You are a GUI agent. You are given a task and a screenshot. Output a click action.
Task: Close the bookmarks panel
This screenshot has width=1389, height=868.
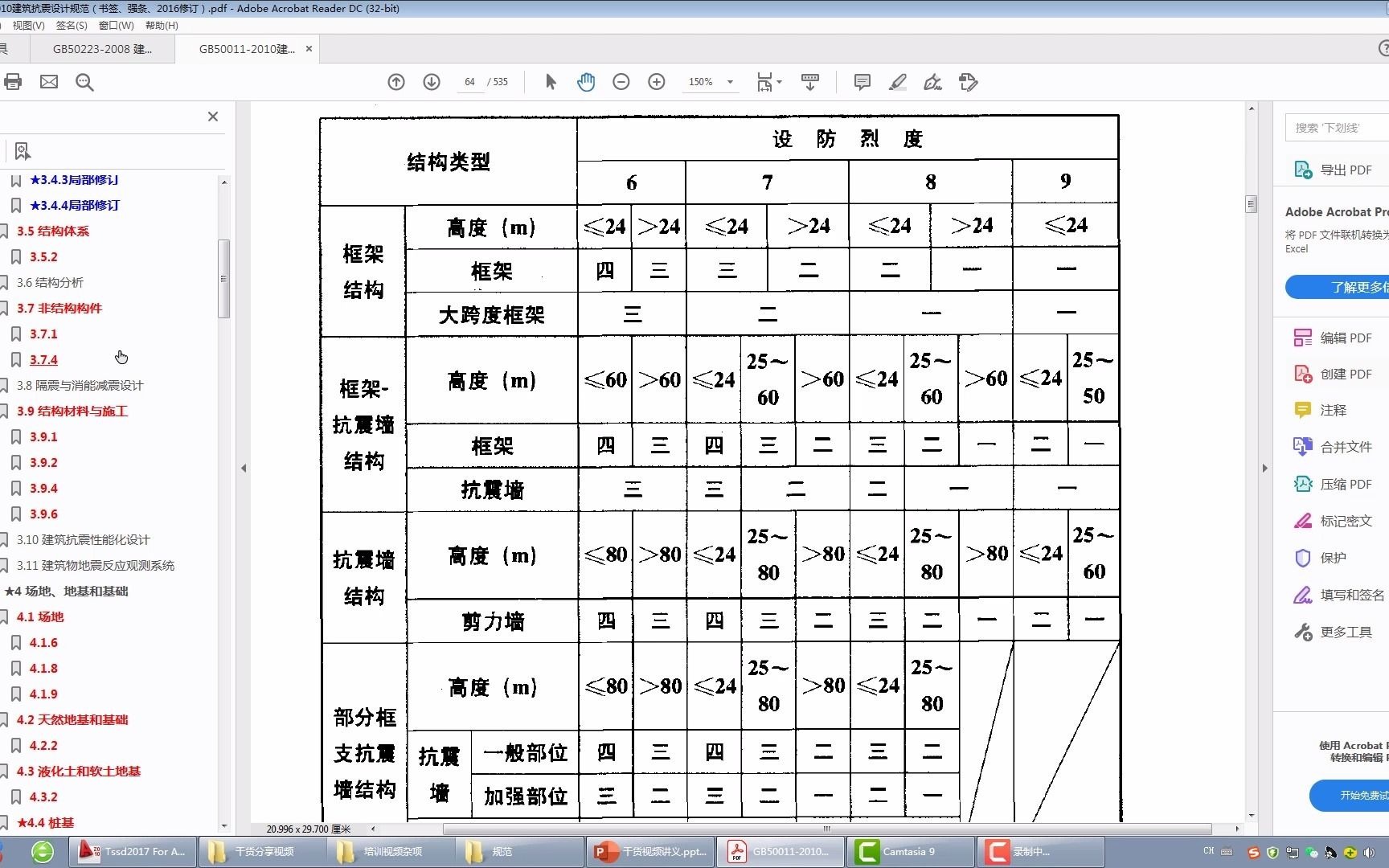[x=213, y=117]
